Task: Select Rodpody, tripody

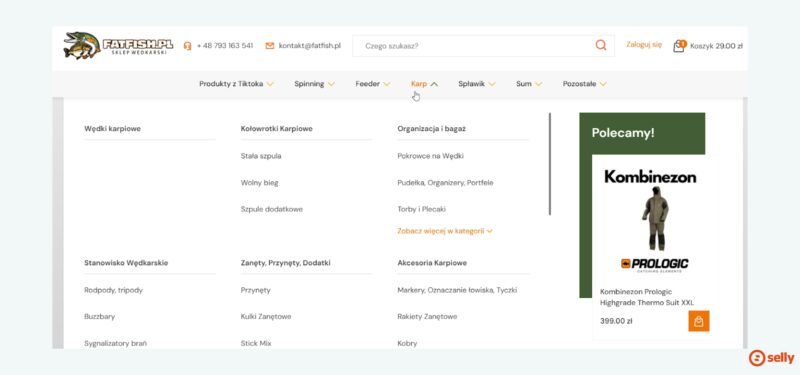Action: 113,290
